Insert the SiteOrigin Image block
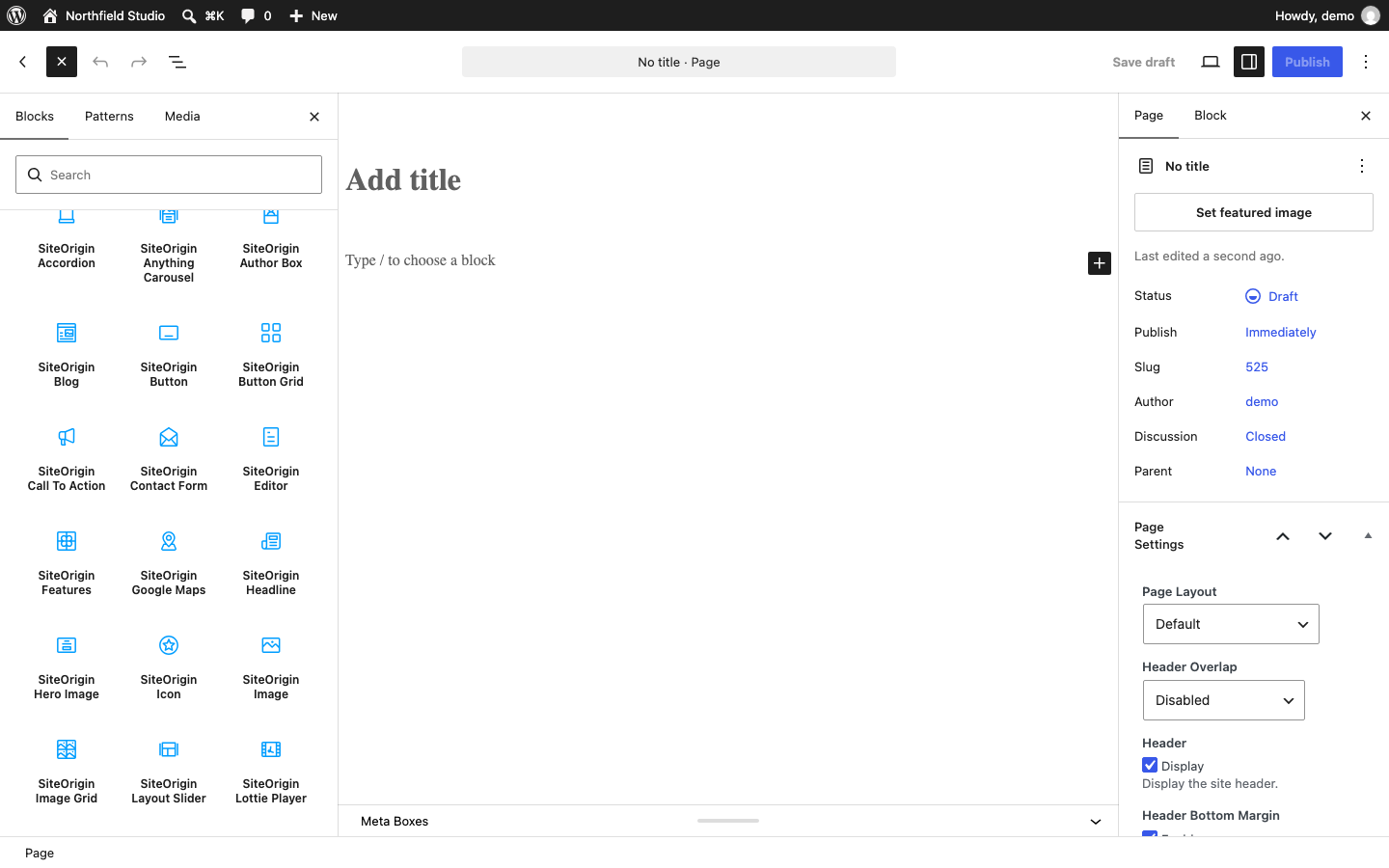 click(271, 666)
